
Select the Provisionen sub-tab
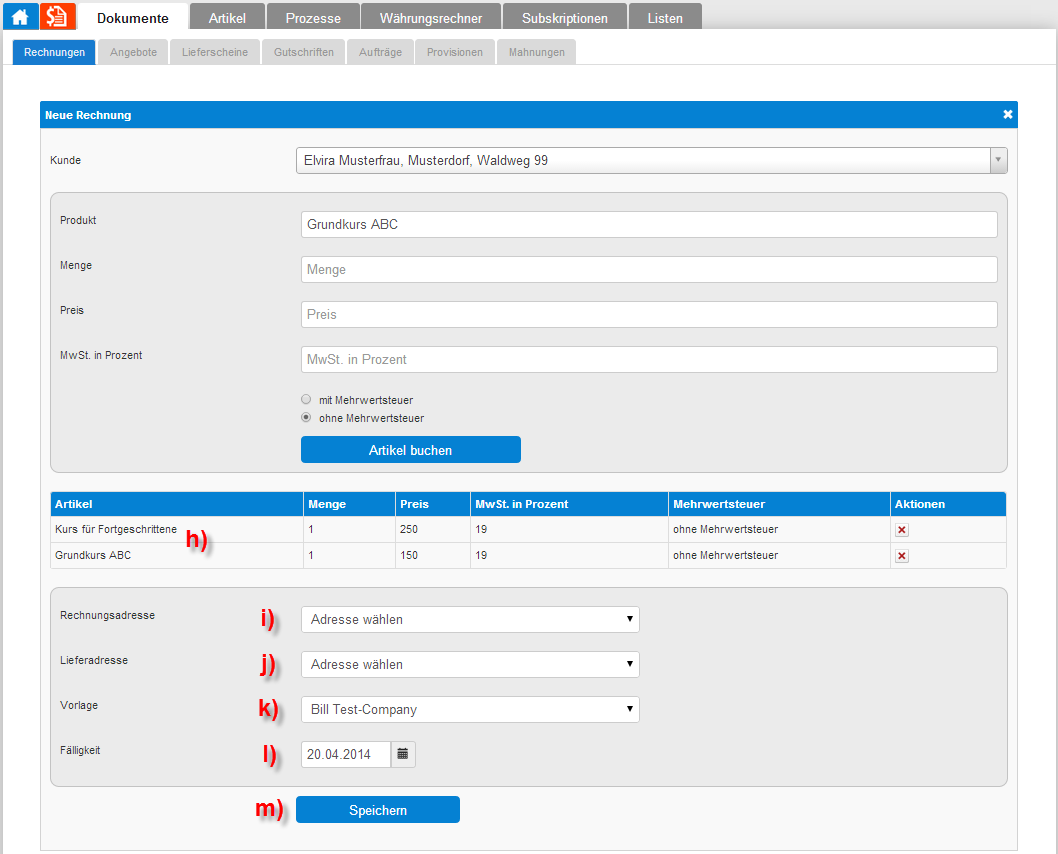pos(455,52)
